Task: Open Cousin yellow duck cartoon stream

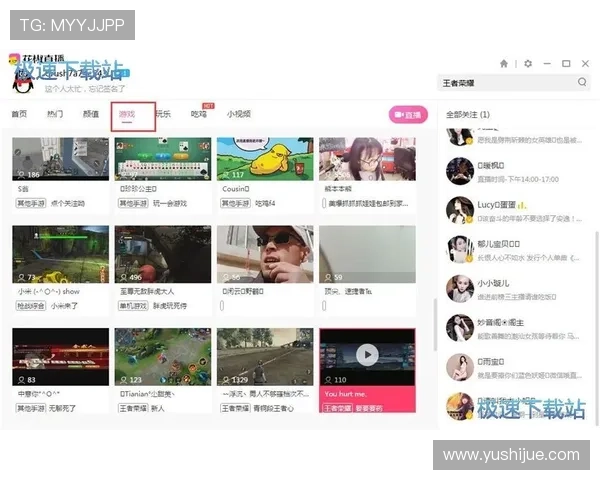Action: click(265, 159)
